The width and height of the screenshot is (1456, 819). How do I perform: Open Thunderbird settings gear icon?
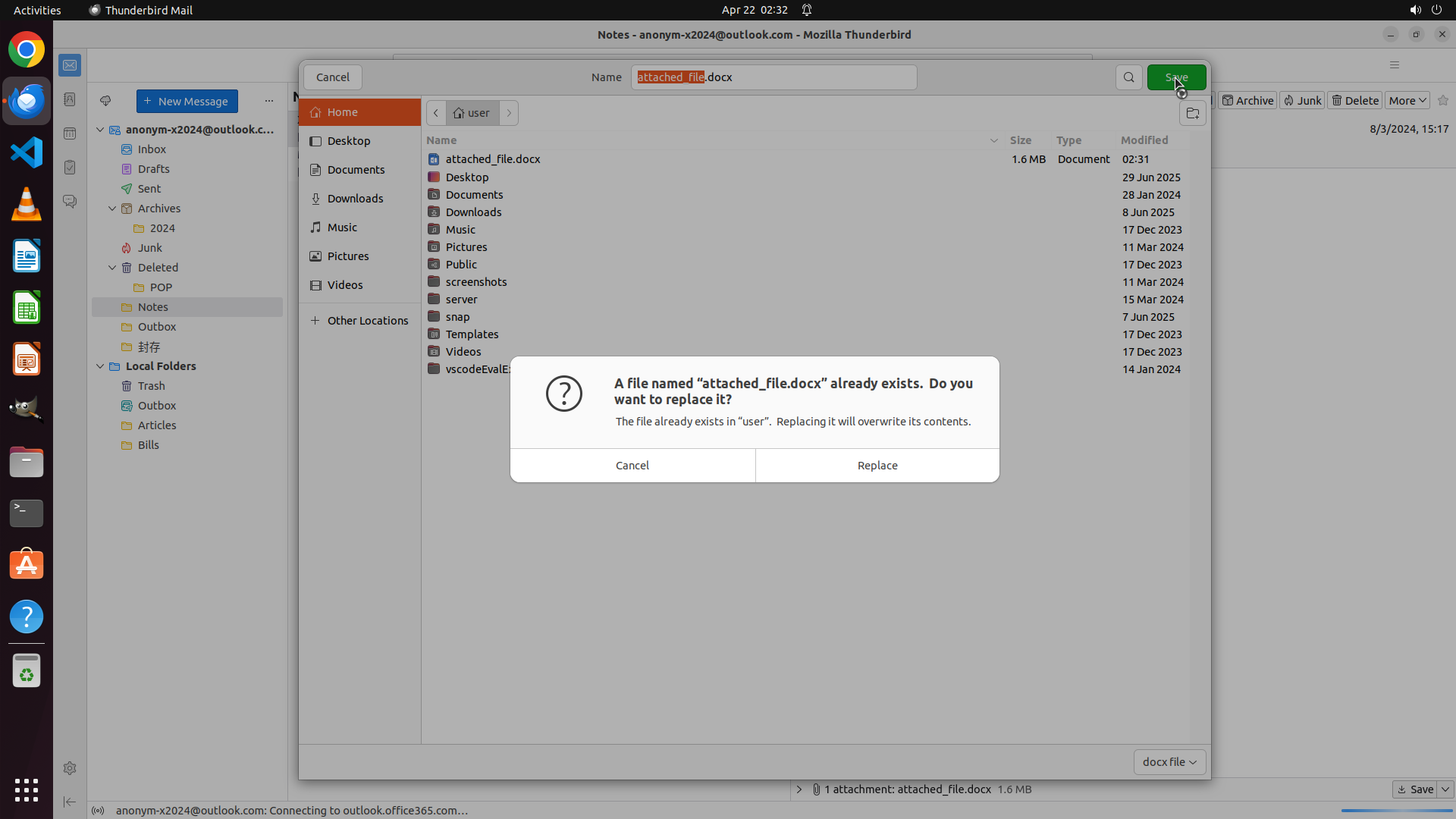pos(70,768)
